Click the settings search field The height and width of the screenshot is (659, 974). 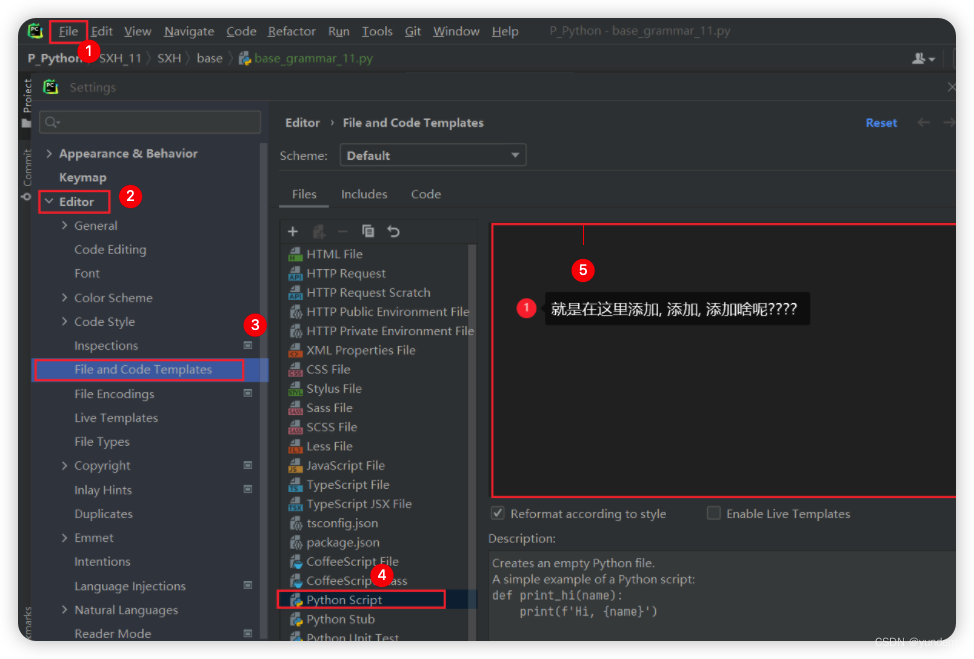click(150, 122)
